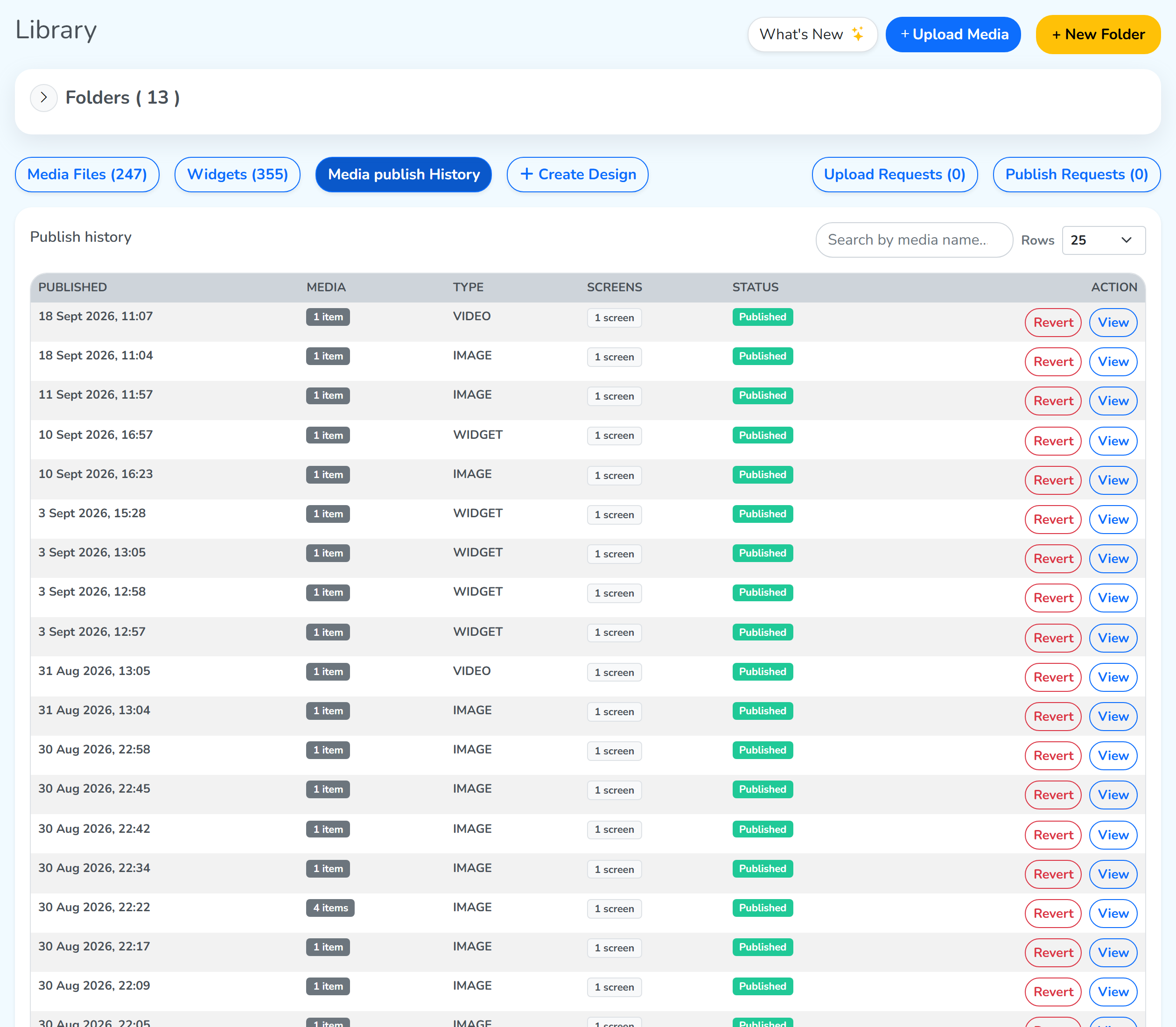
Task: Click the Published status for 10 Sept 16:57
Action: tap(763, 436)
